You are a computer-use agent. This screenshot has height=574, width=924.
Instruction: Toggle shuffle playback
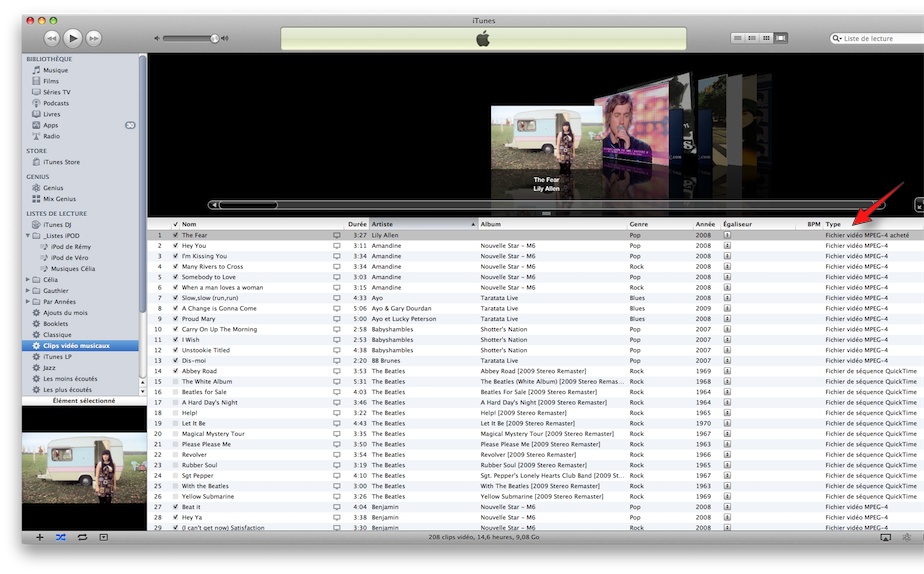[61, 538]
